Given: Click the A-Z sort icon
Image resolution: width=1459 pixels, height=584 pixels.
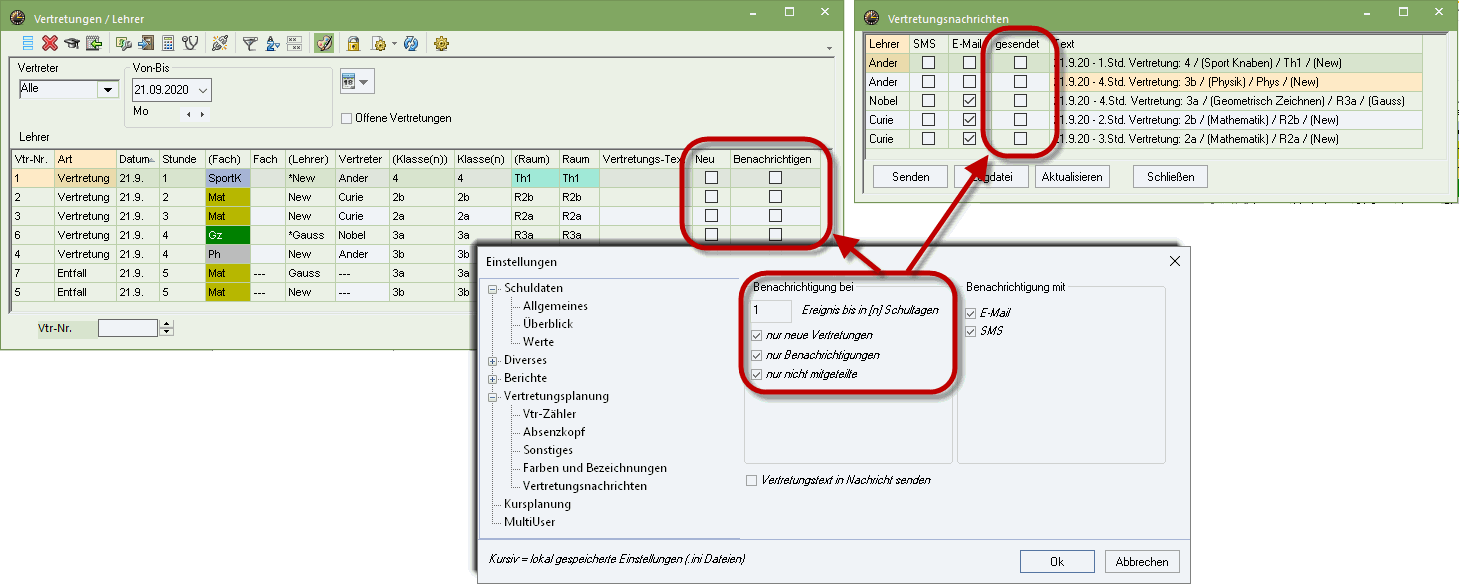Looking at the screenshot, I should coord(272,43).
